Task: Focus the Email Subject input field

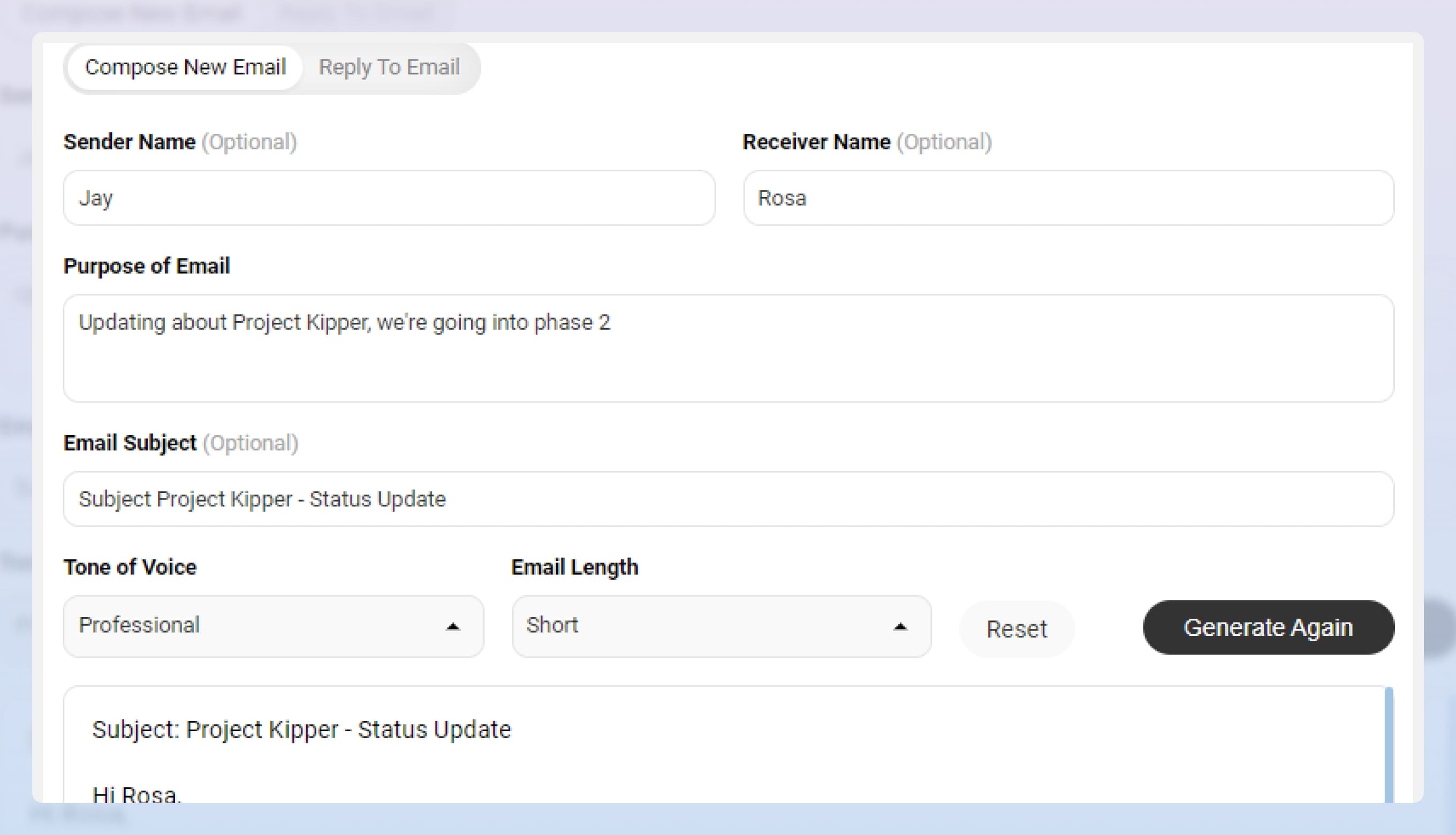Action: 729,498
